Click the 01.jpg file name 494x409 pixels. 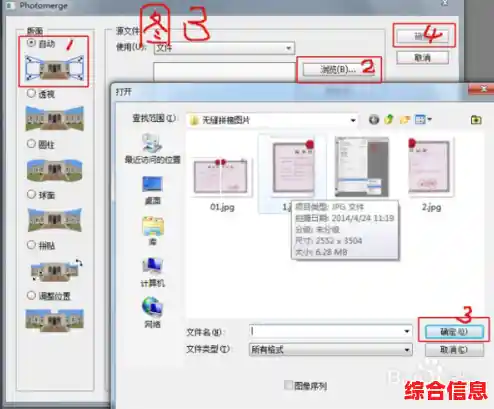tap(222, 207)
